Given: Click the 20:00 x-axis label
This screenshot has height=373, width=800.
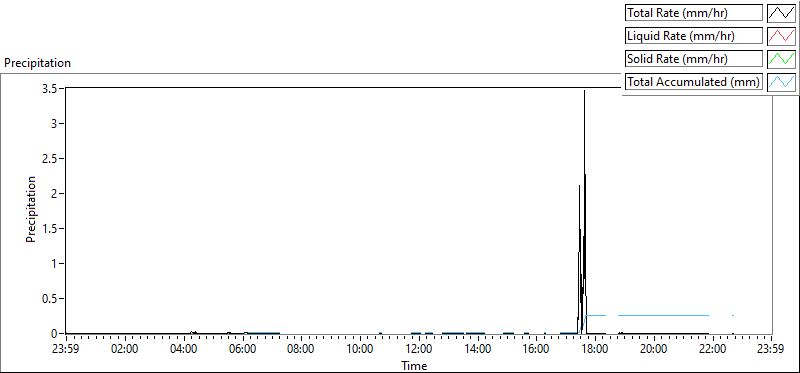Looking at the screenshot, I should 655,350.
